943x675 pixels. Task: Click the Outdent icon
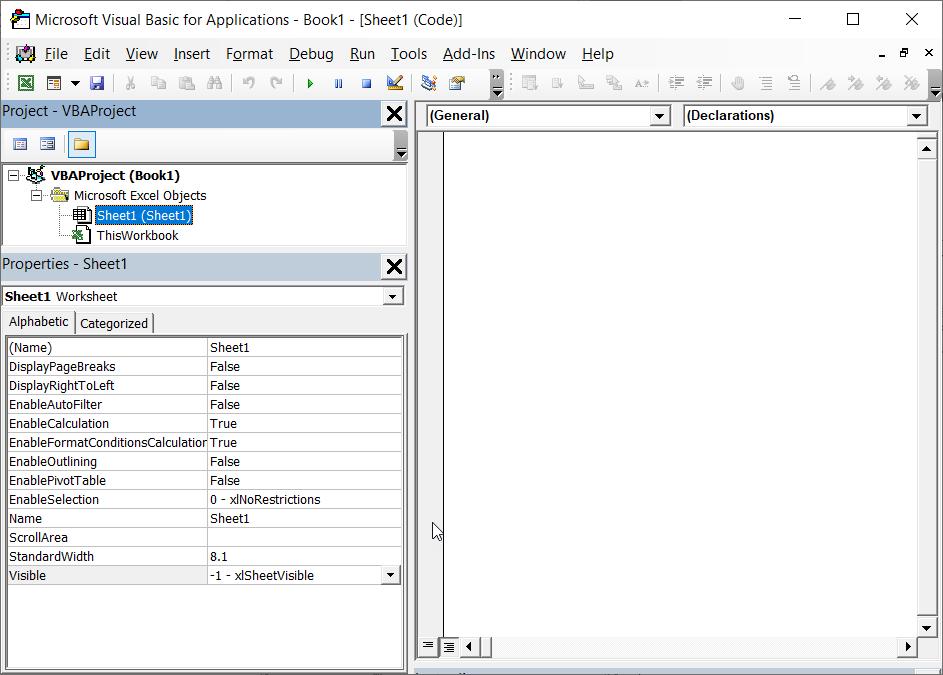pyautogui.click(x=704, y=83)
